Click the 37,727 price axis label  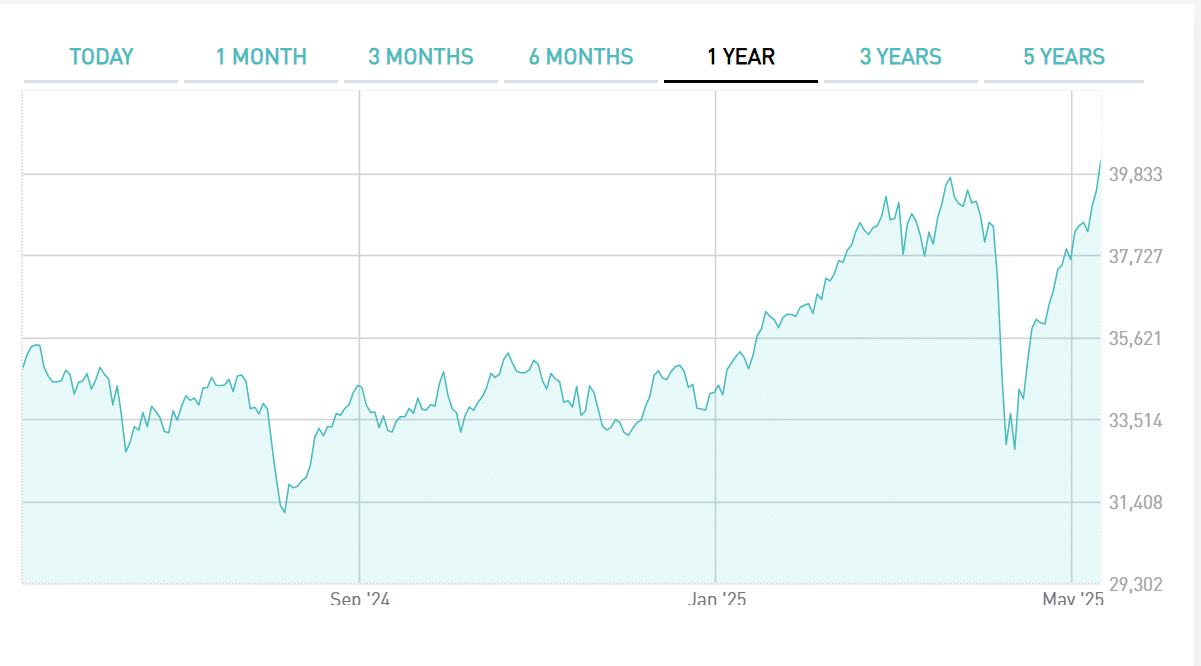coord(1135,257)
